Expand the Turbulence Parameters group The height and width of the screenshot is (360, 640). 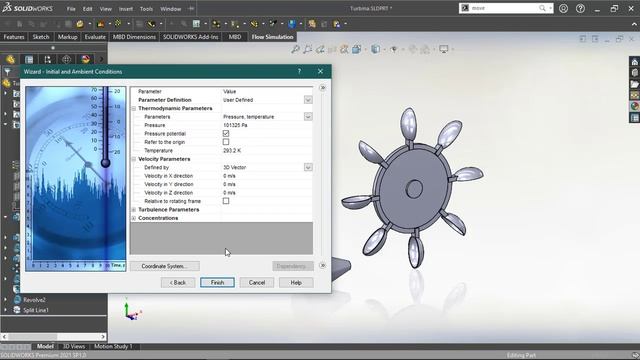point(134,210)
